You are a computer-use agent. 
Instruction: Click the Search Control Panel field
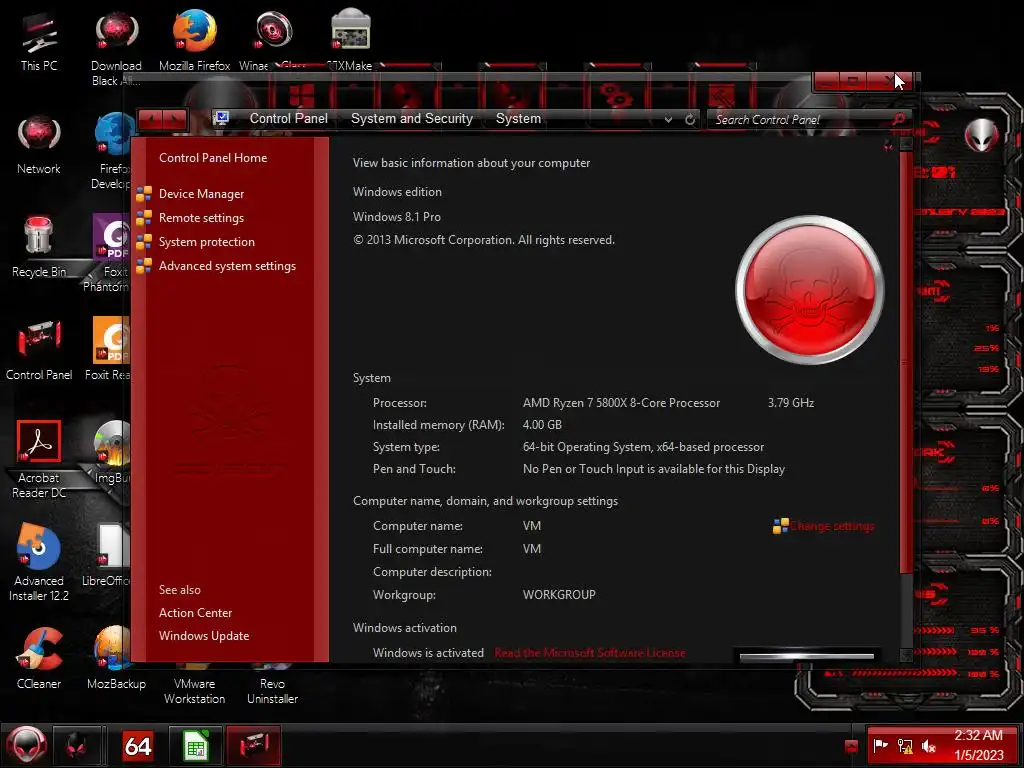coord(800,120)
